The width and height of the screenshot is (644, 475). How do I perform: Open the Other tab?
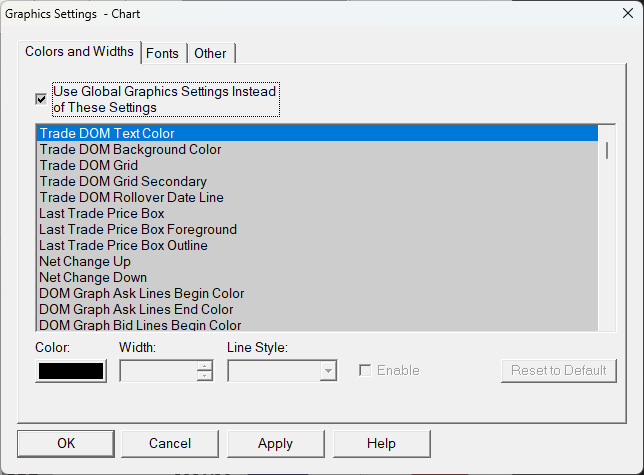point(210,53)
